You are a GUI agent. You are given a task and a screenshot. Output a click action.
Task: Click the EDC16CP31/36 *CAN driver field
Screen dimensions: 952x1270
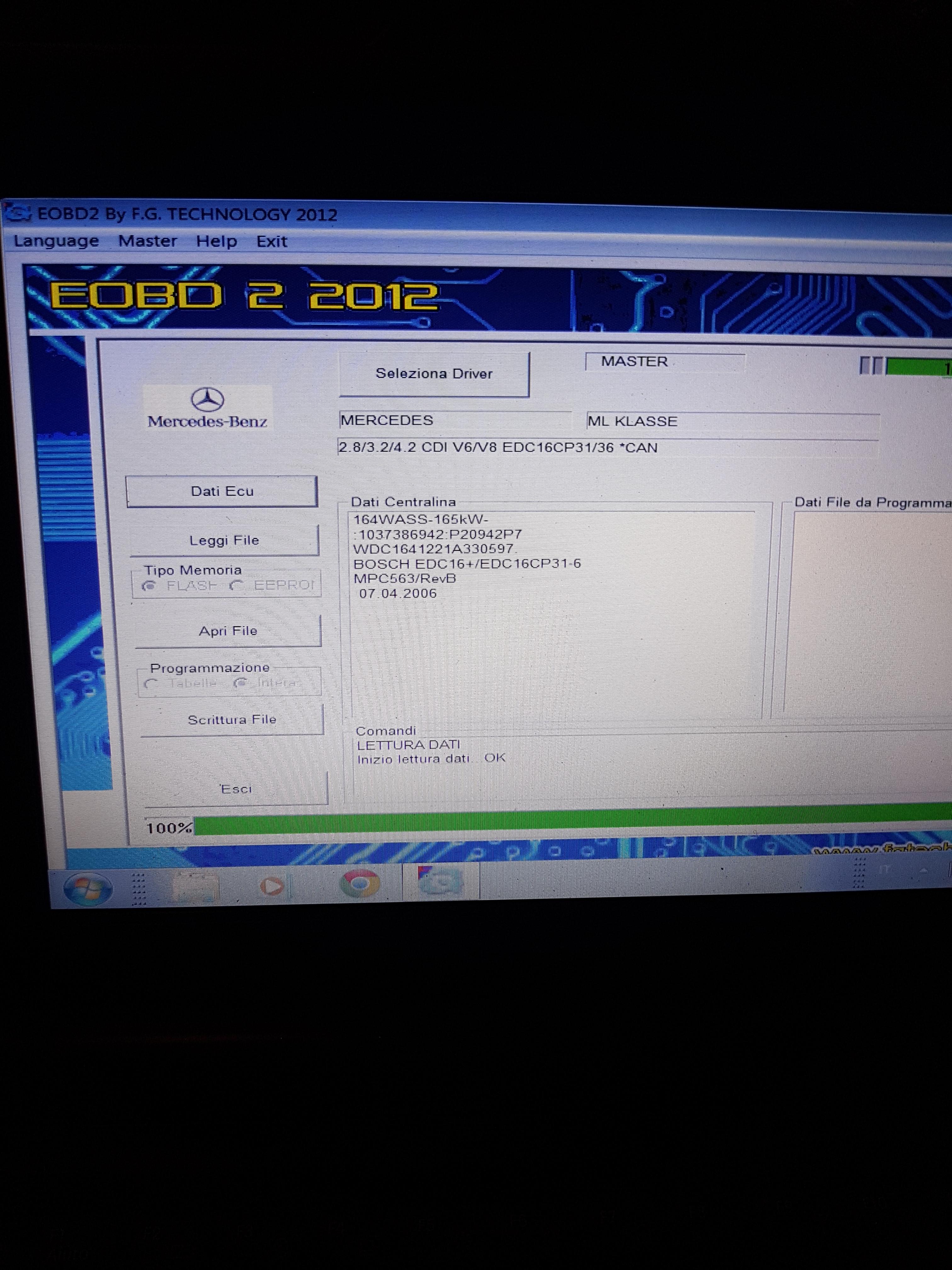(x=608, y=448)
